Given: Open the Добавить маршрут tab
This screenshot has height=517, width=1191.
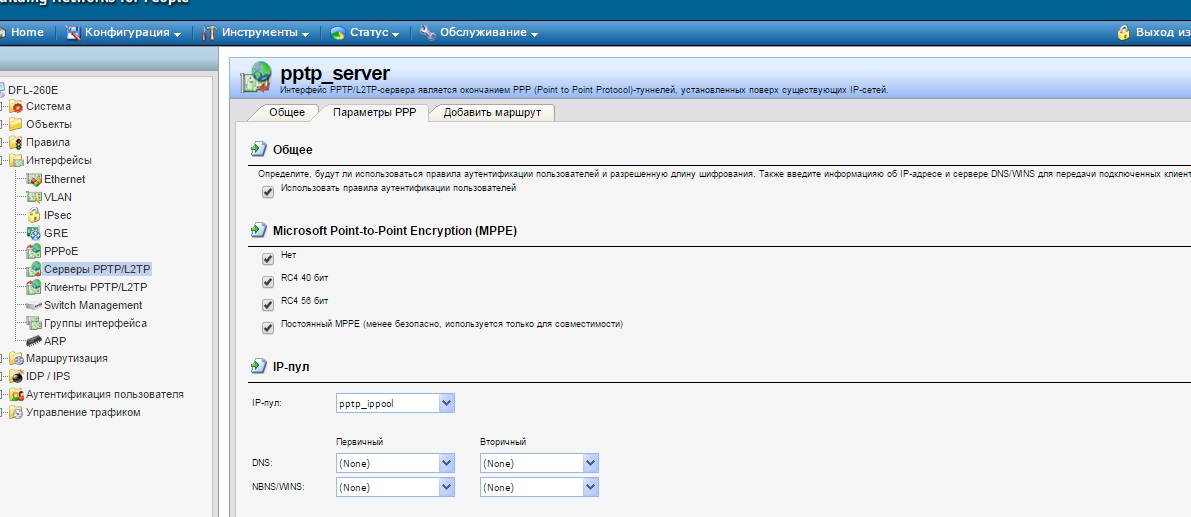Looking at the screenshot, I should tap(492, 112).
